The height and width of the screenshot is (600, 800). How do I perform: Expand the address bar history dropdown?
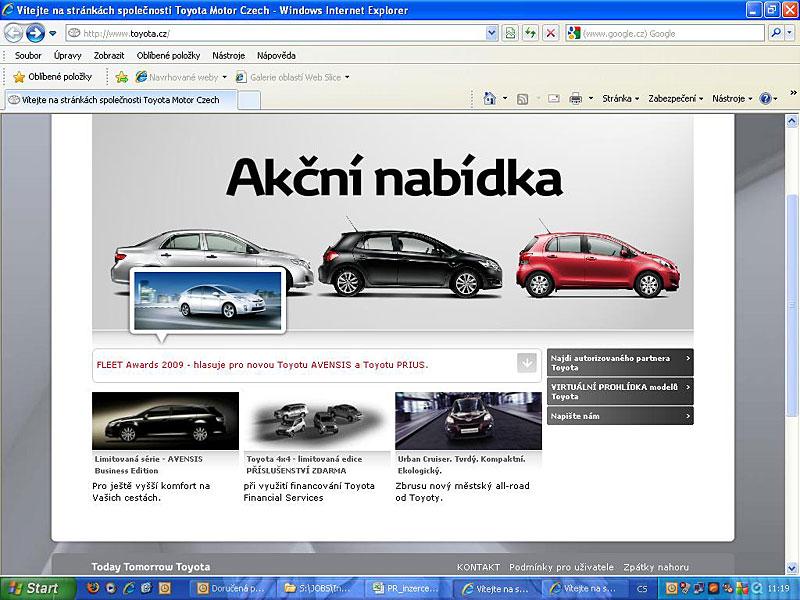tap(491, 34)
